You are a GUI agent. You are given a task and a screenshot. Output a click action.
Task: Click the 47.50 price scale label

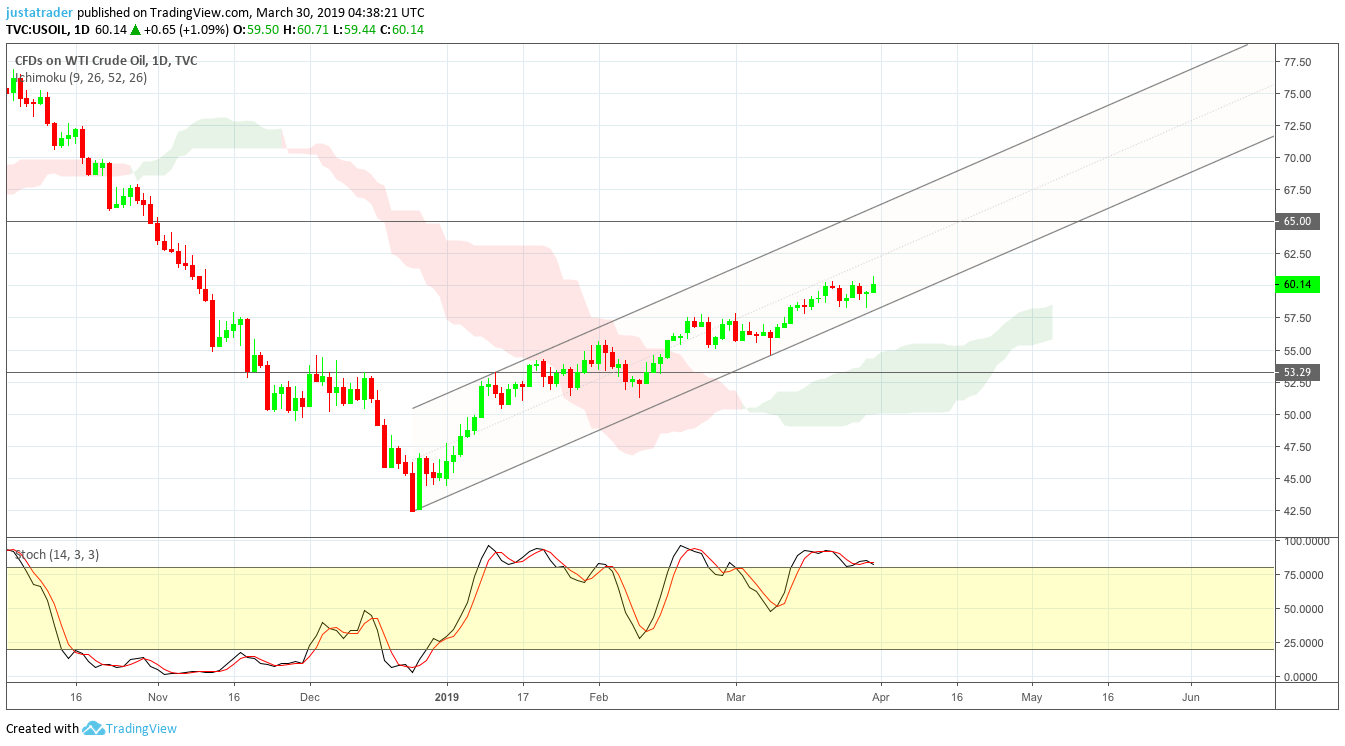click(x=1297, y=447)
